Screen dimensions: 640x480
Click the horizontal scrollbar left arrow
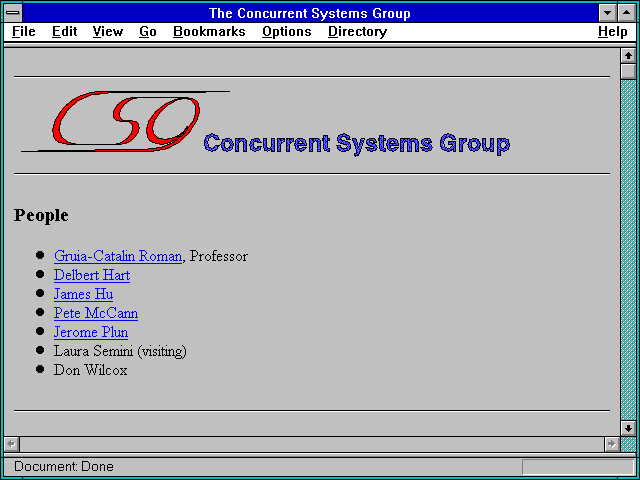(x=11, y=444)
